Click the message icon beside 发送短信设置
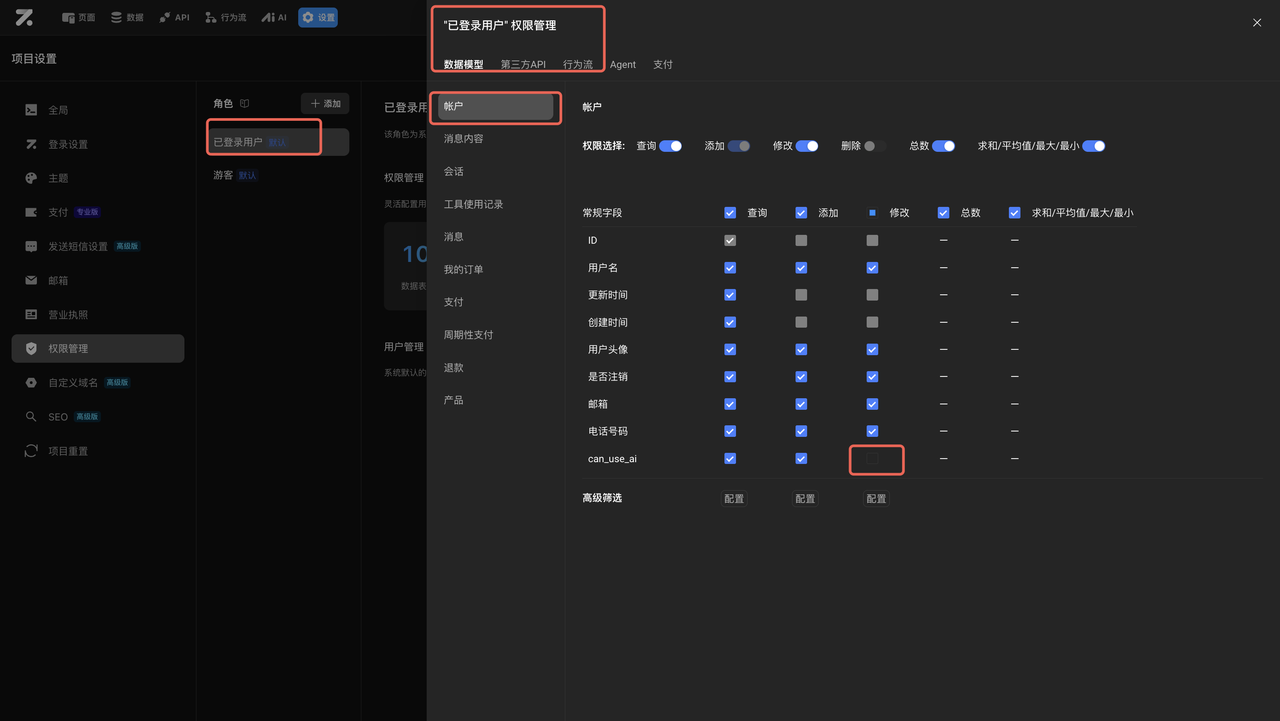 pos(31,246)
